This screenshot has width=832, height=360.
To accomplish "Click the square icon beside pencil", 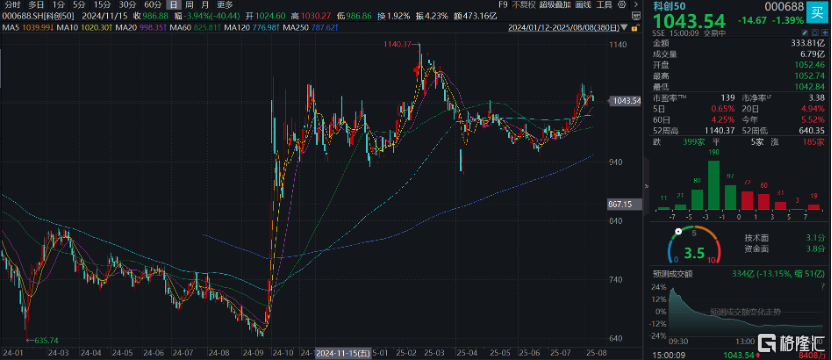I will tap(815, 33).
